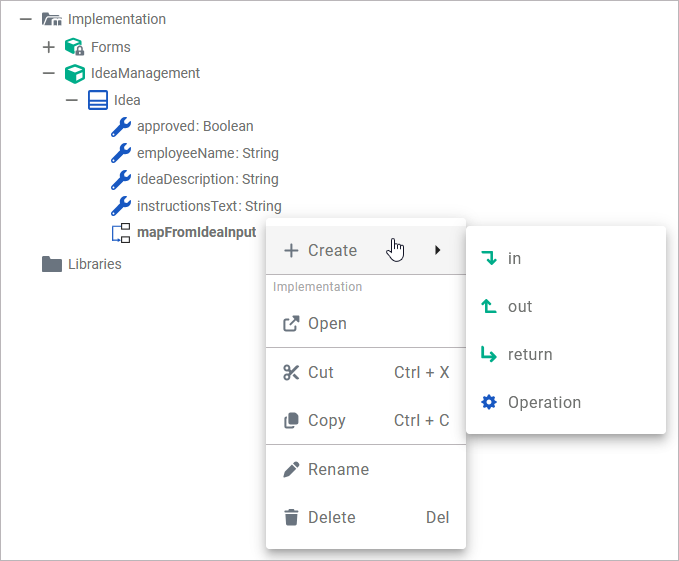Click the Libraries folder icon
The height and width of the screenshot is (561, 679).
tap(52, 264)
